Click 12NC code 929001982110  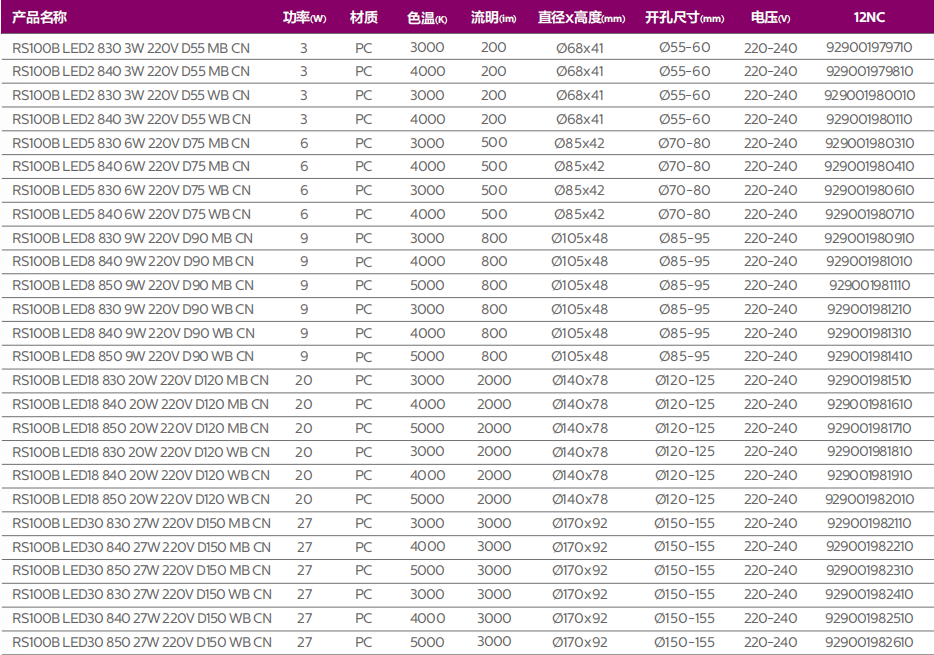pos(869,523)
